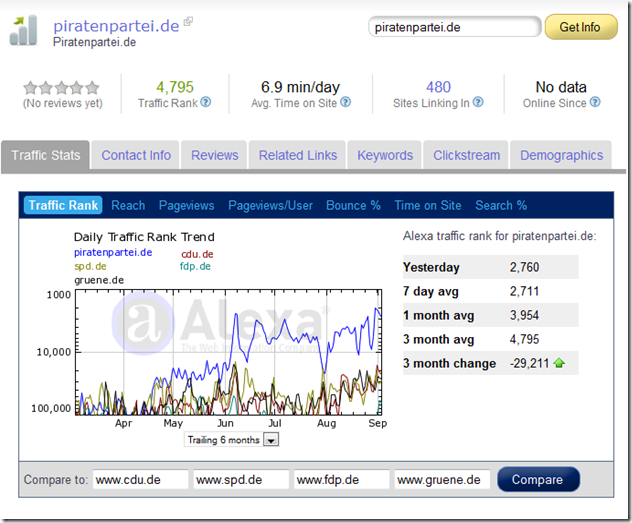
Task: Open the piratenpartei.de title link
Action: 116,26
